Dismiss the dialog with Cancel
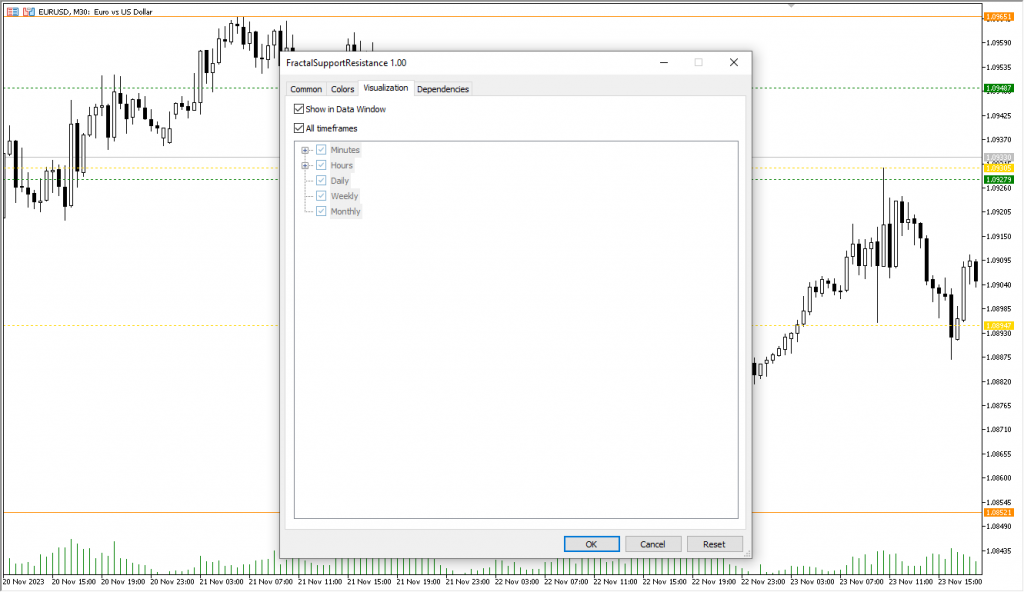This screenshot has width=1024, height=592. pyautogui.click(x=653, y=543)
